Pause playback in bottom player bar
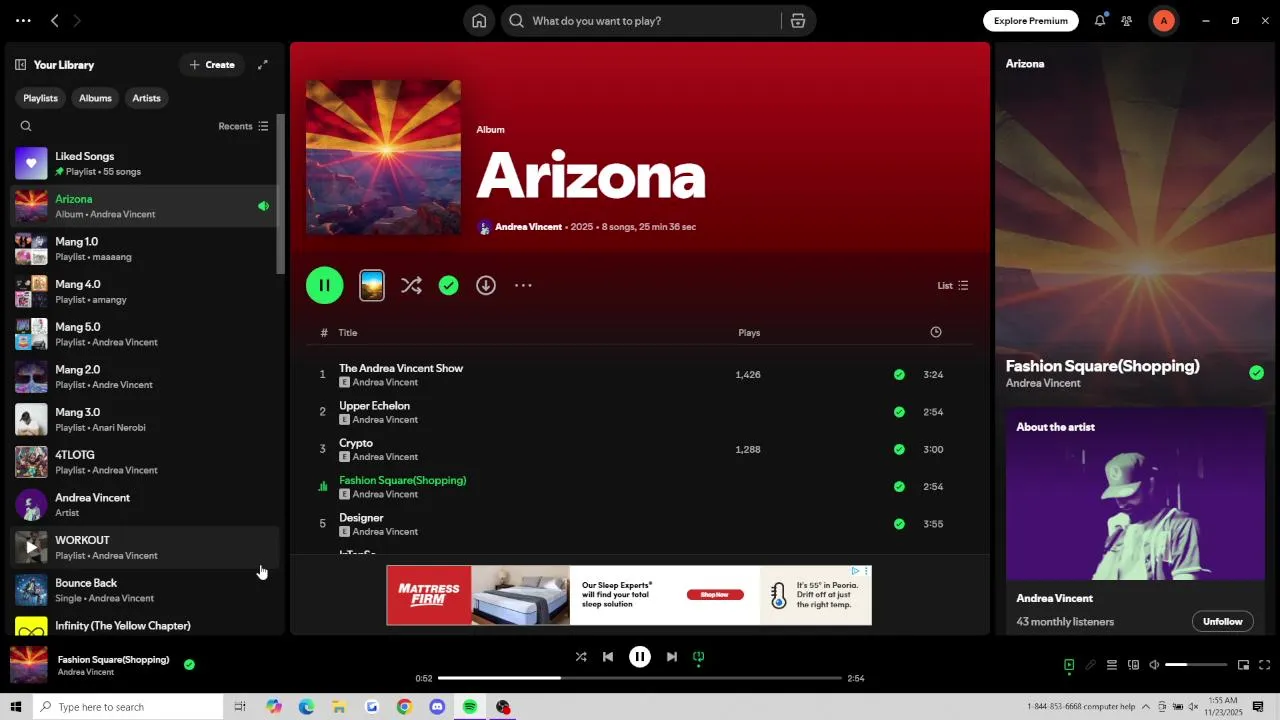The height and width of the screenshot is (720, 1280). click(x=640, y=657)
